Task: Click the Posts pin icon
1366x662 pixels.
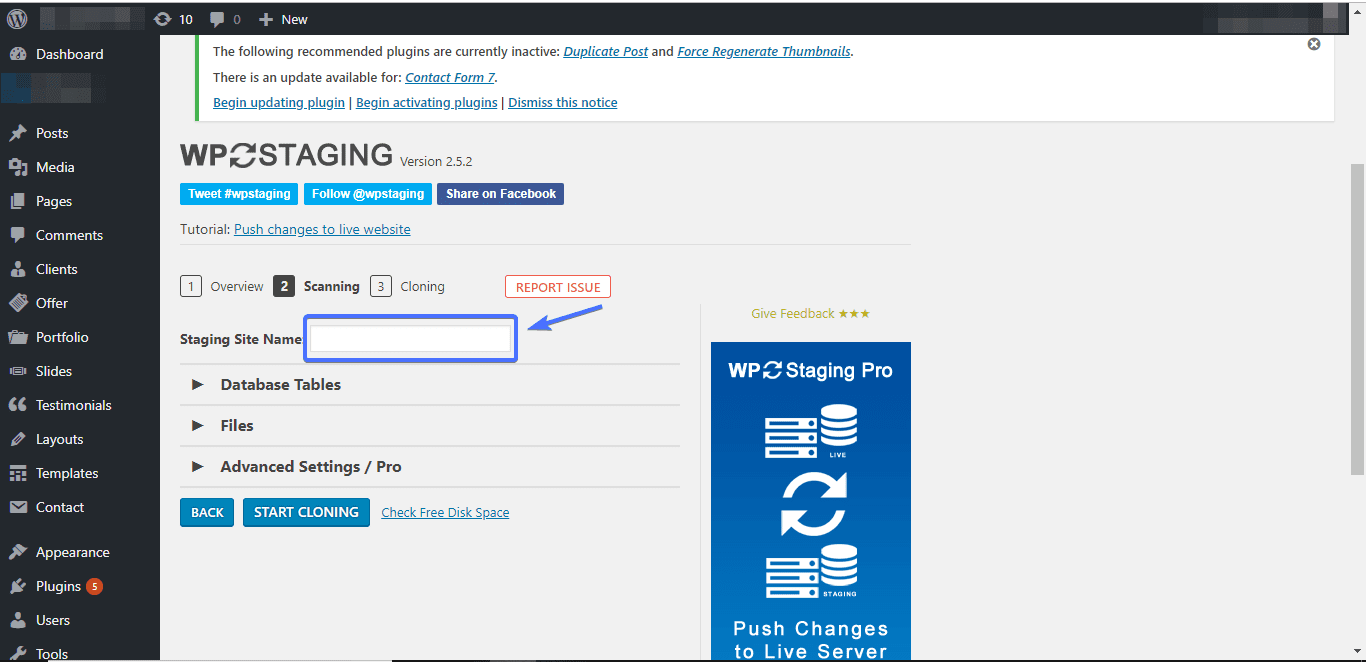Action: click(x=18, y=133)
